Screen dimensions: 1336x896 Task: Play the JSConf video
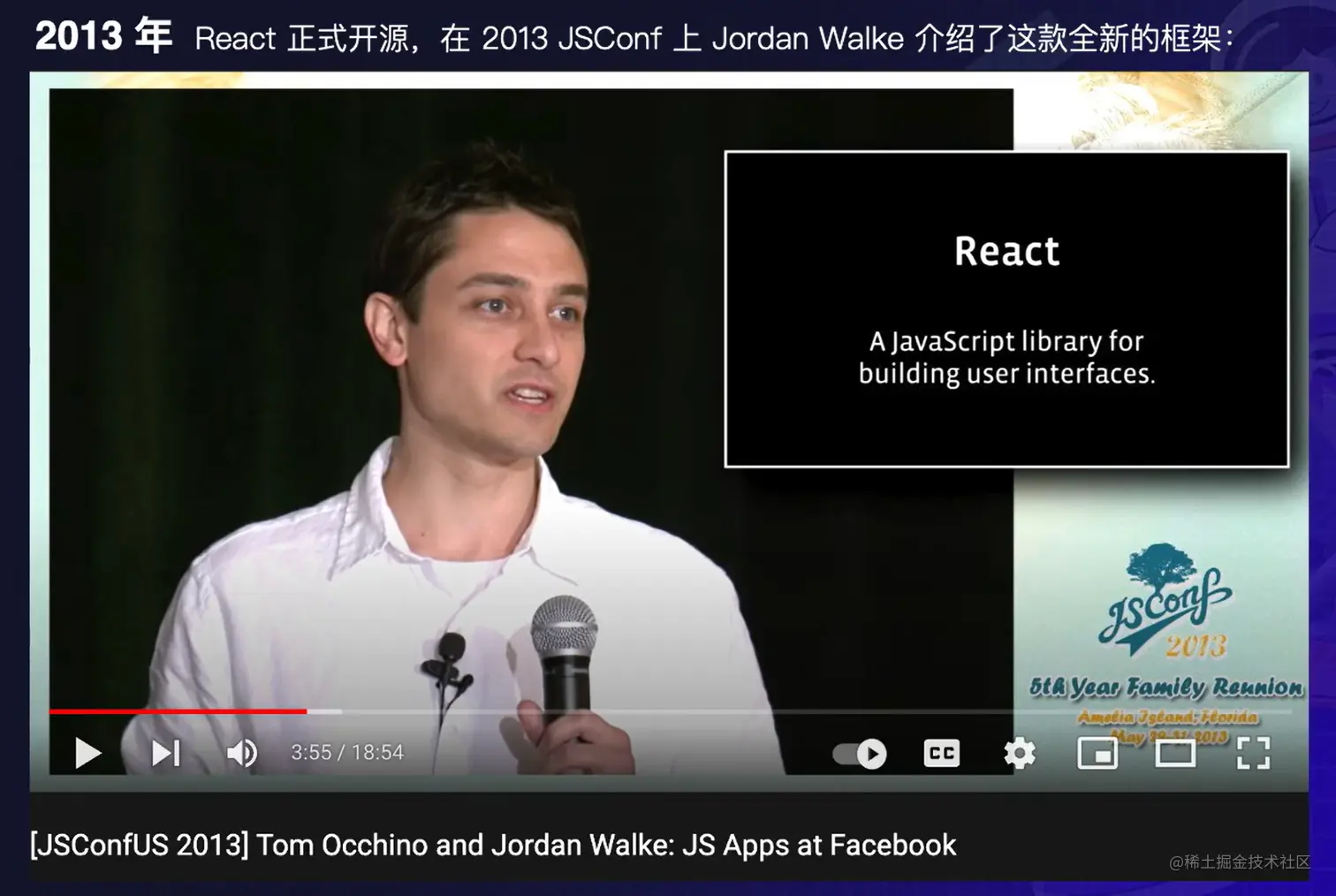coord(87,754)
